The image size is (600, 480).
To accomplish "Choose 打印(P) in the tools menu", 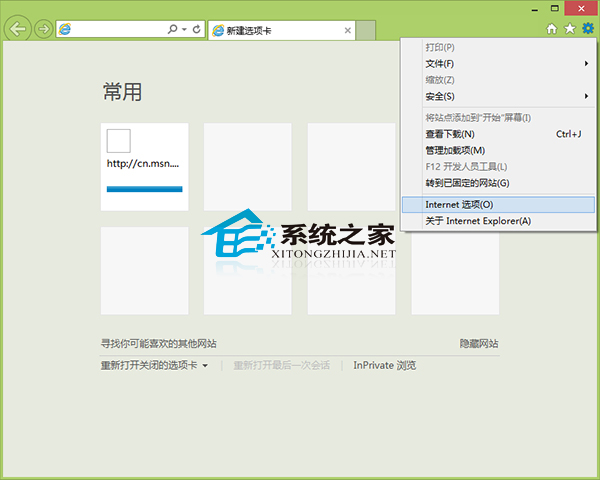I will (498, 47).
